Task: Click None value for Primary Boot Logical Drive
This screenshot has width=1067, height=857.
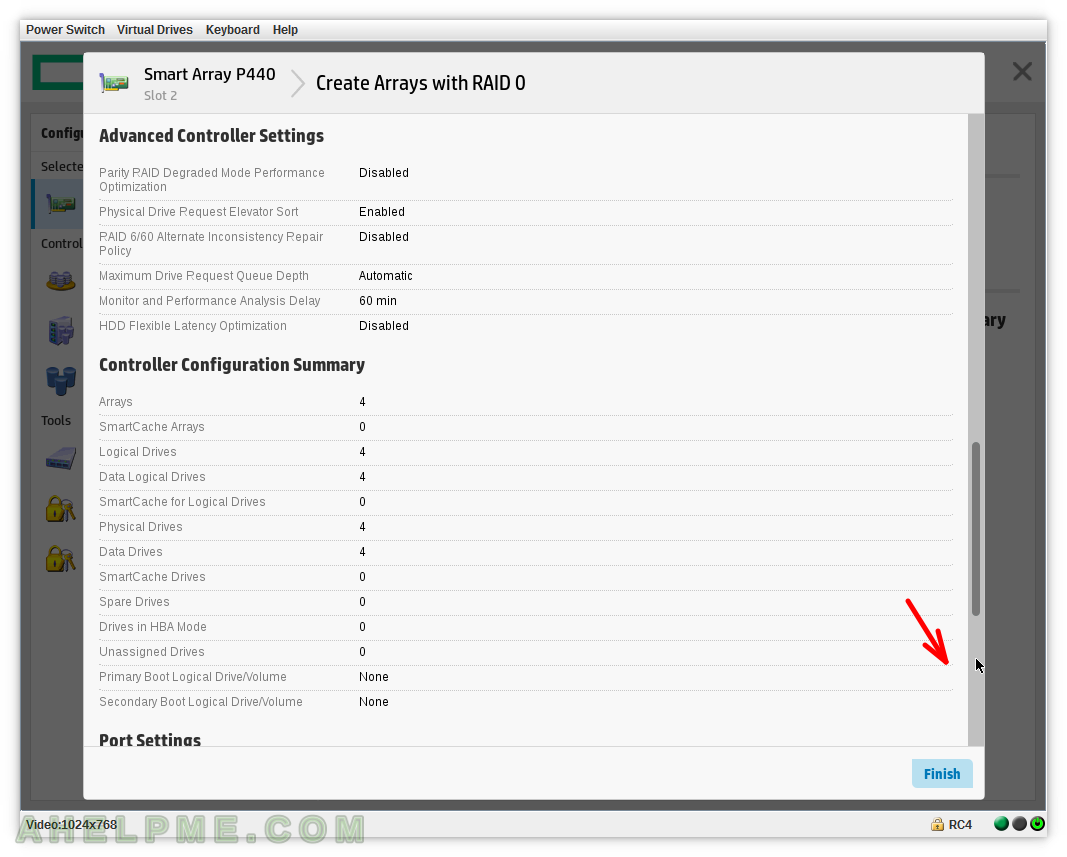Action: coord(374,677)
